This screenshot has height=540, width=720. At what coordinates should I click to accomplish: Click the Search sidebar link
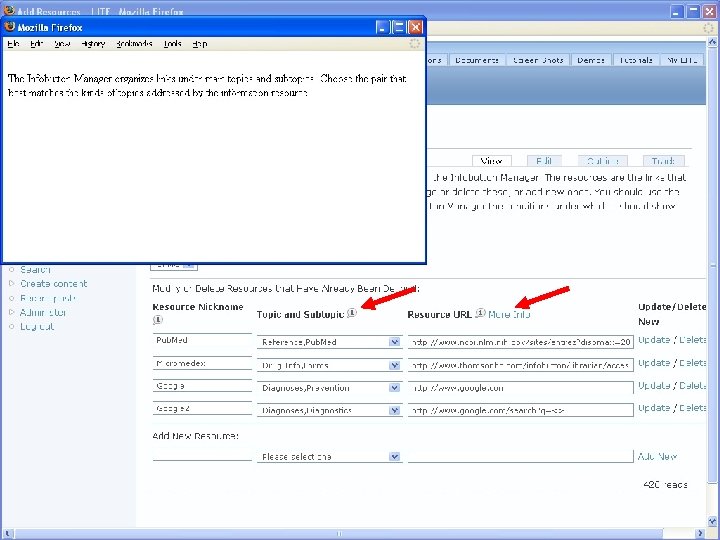pos(35,270)
